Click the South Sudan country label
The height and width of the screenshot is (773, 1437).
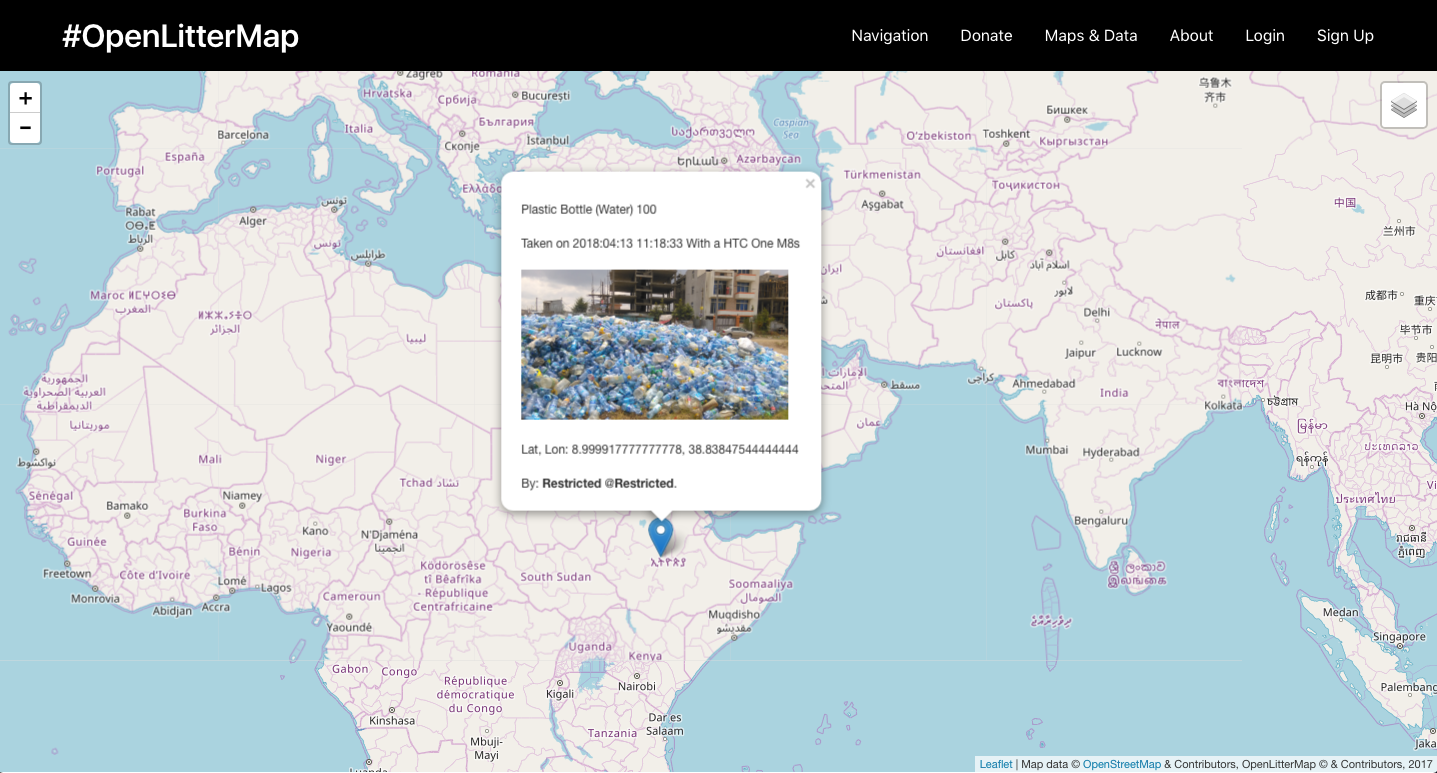pos(556,577)
